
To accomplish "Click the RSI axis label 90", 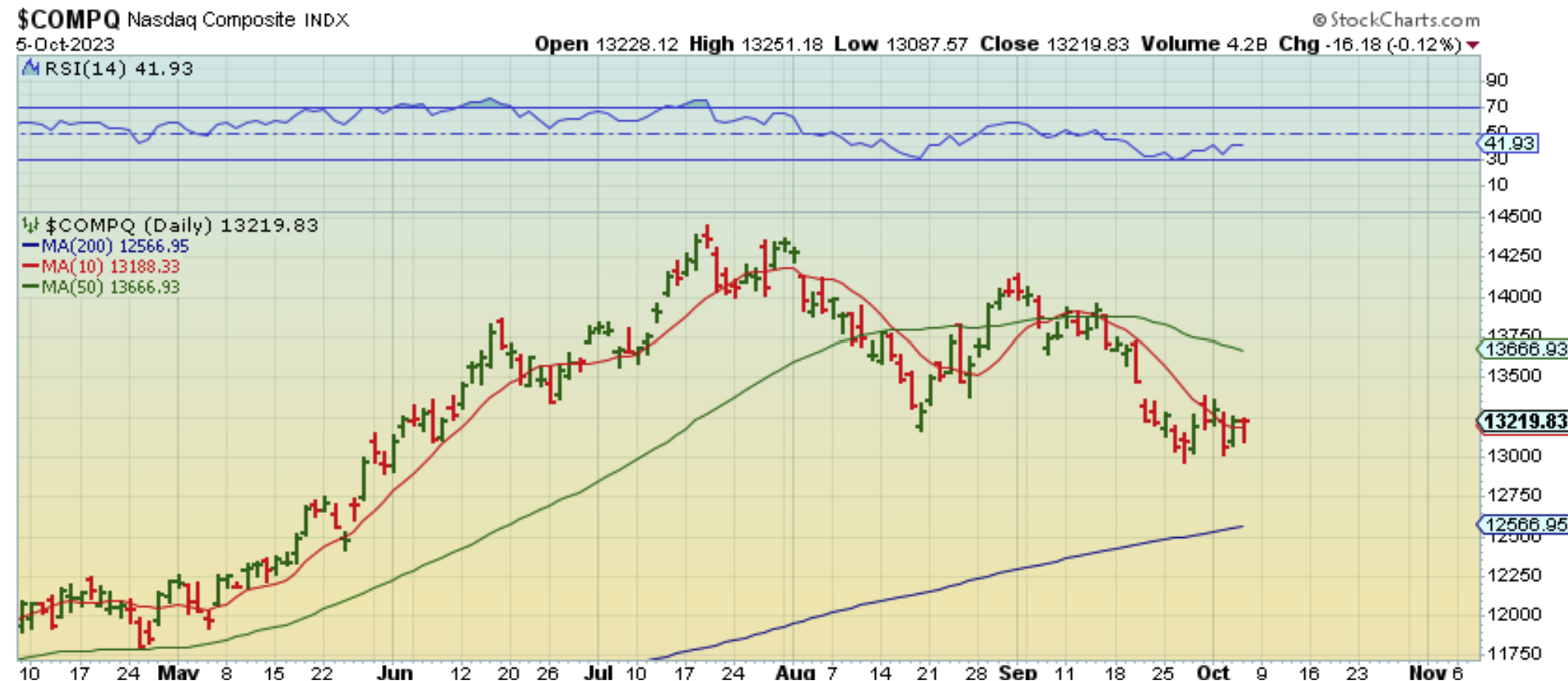I will (1496, 80).
